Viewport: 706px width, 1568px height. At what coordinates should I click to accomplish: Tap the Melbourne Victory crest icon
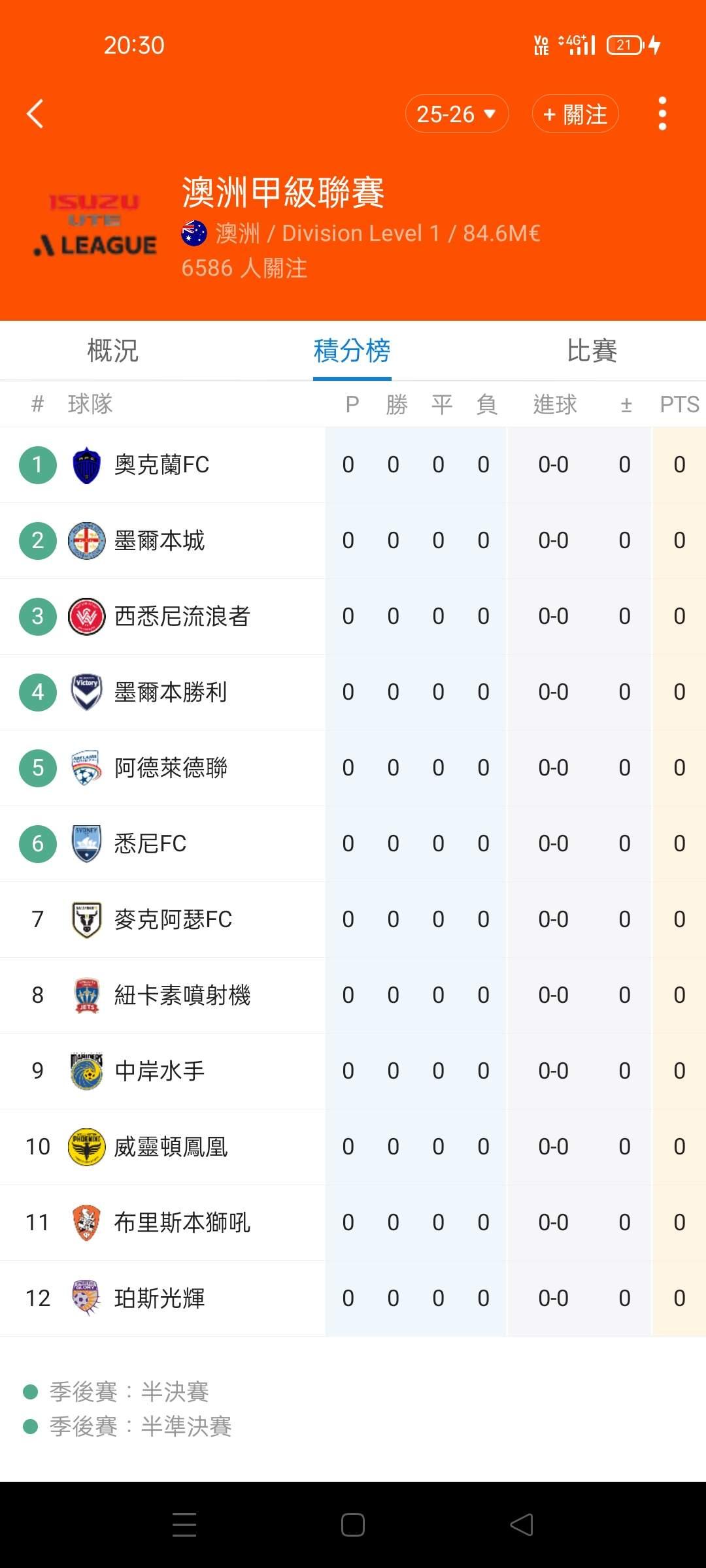click(x=86, y=693)
